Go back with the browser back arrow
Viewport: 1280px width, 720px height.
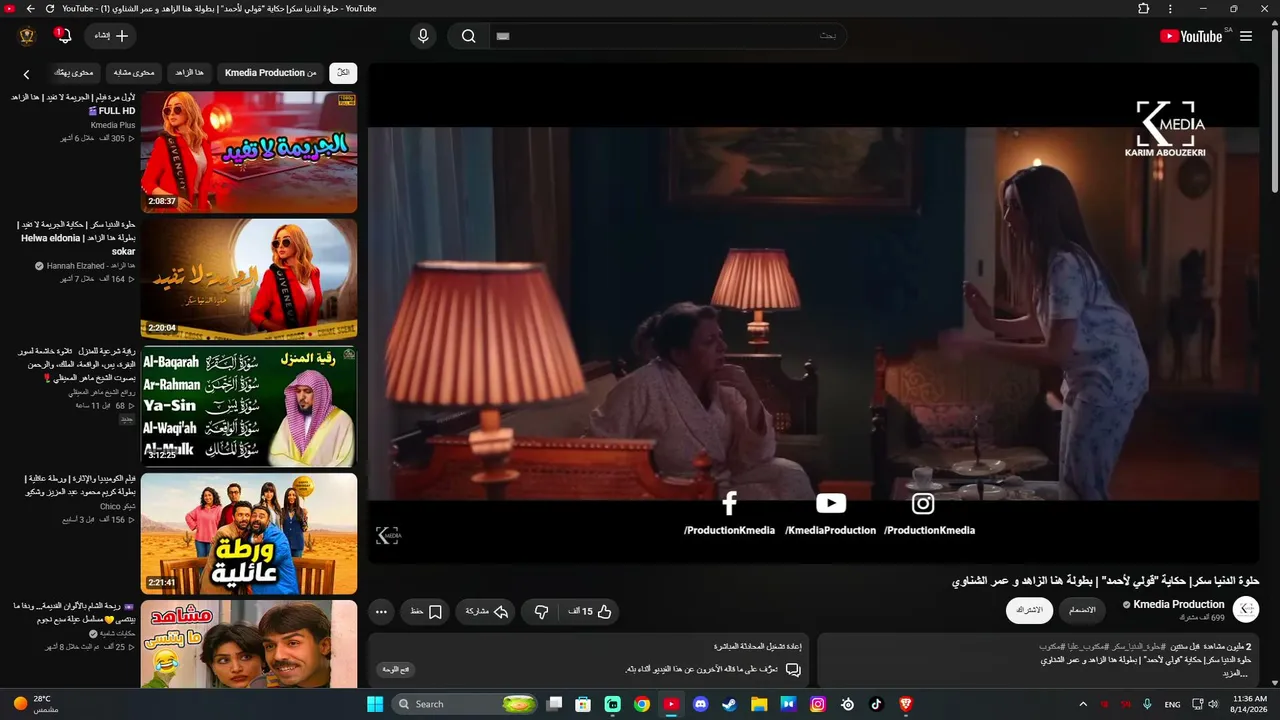[x=30, y=8]
